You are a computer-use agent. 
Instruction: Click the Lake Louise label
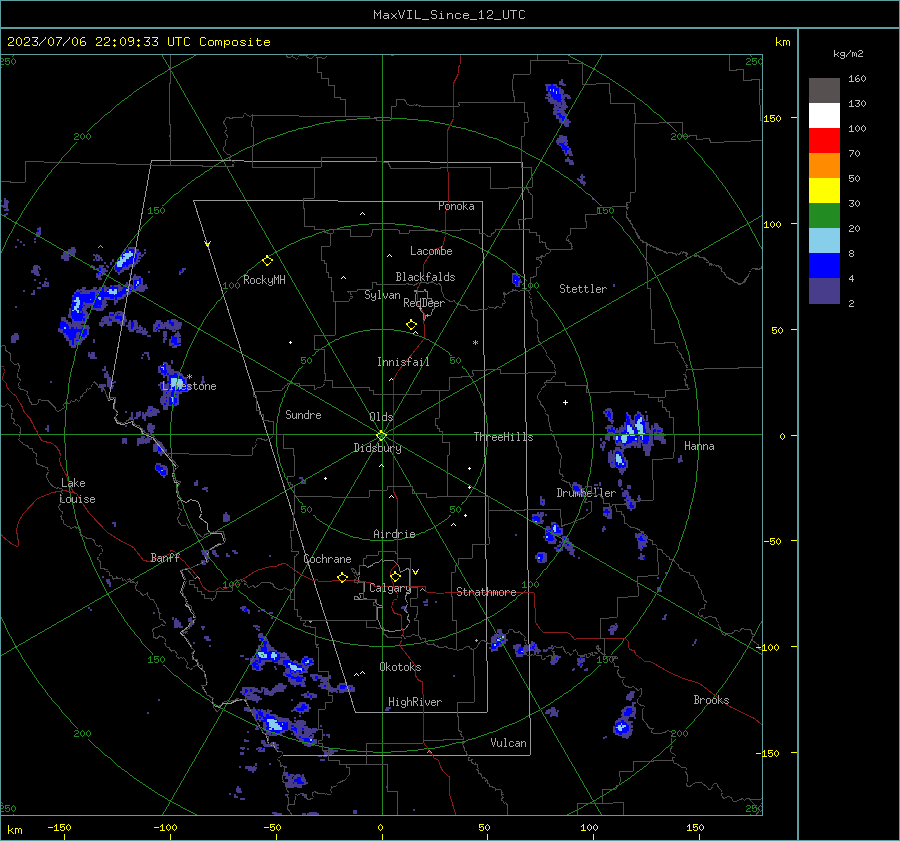click(x=77, y=491)
